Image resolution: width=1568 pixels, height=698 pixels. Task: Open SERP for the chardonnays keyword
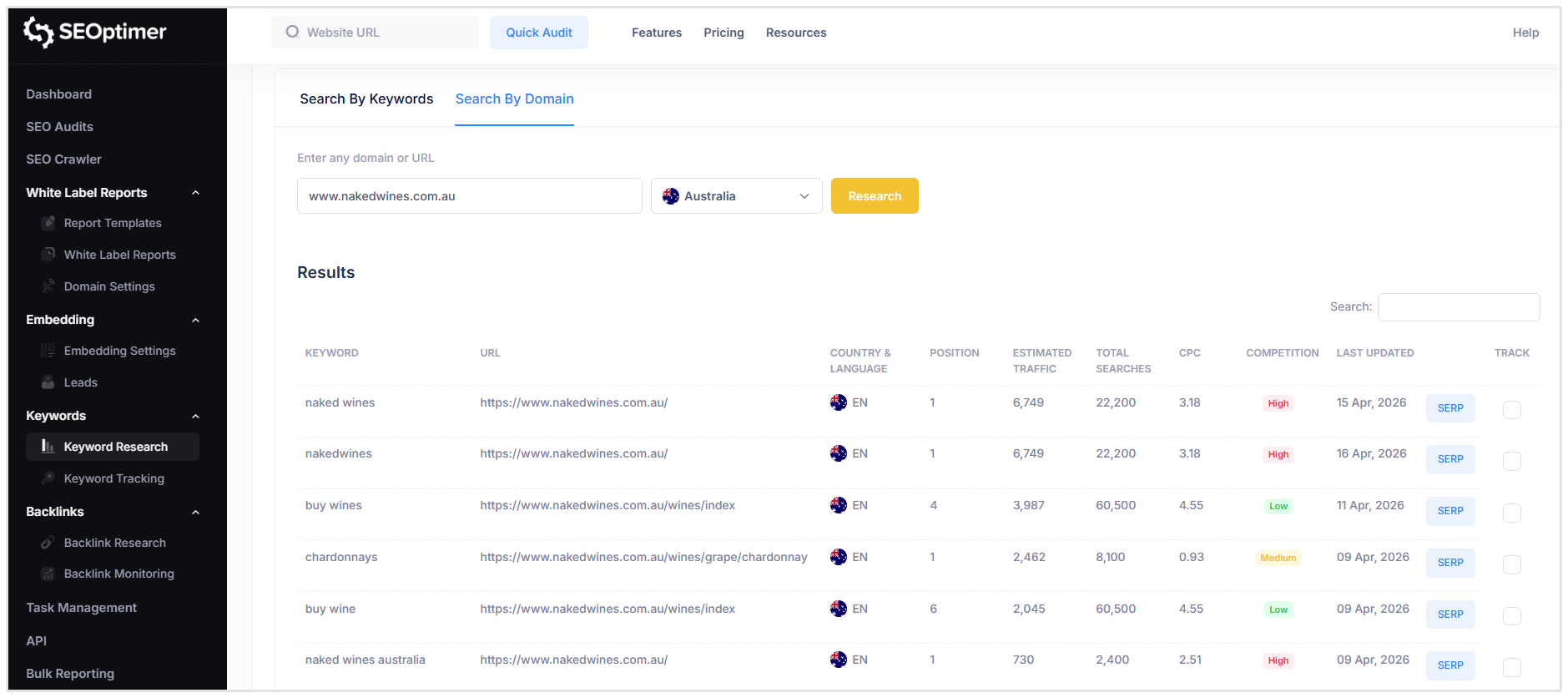1450,563
